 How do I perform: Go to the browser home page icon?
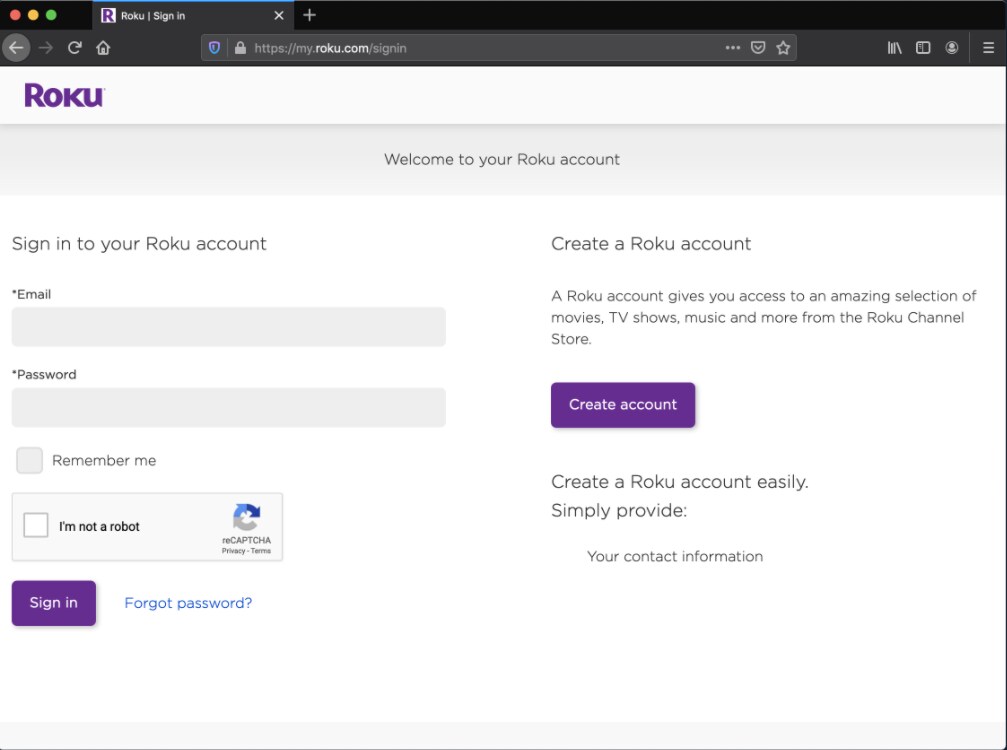(x=103, y=48)
